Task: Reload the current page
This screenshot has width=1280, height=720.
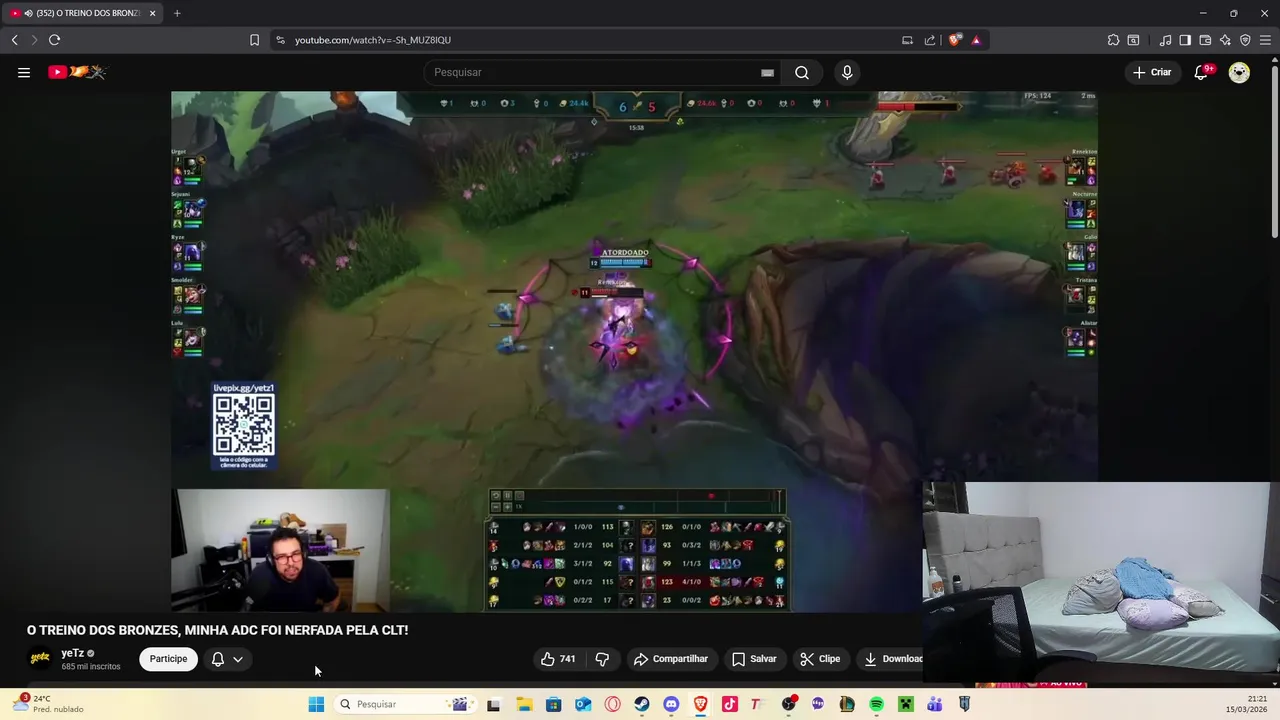Action: (54, 40)
